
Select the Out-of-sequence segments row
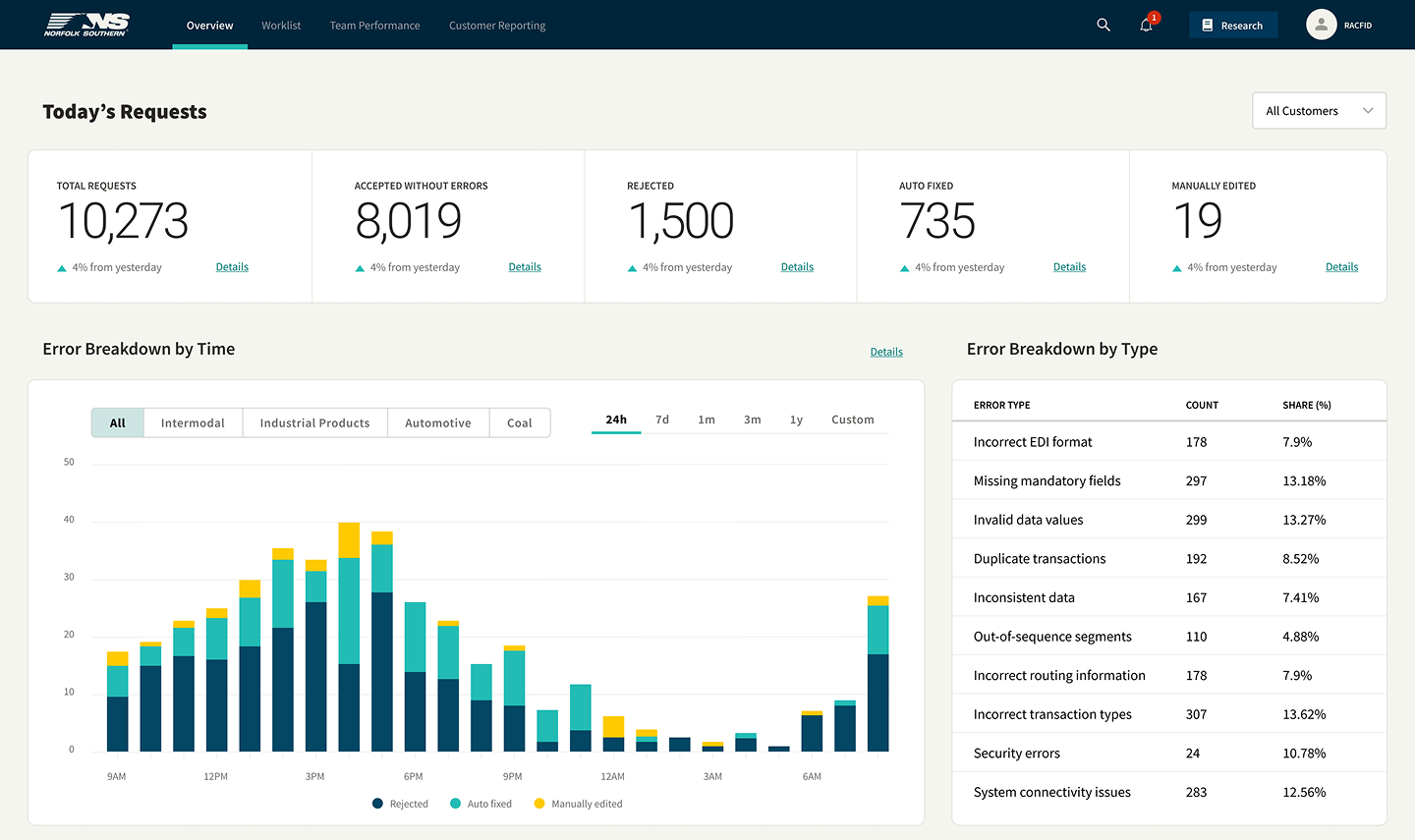click(x=1169, y=637)
